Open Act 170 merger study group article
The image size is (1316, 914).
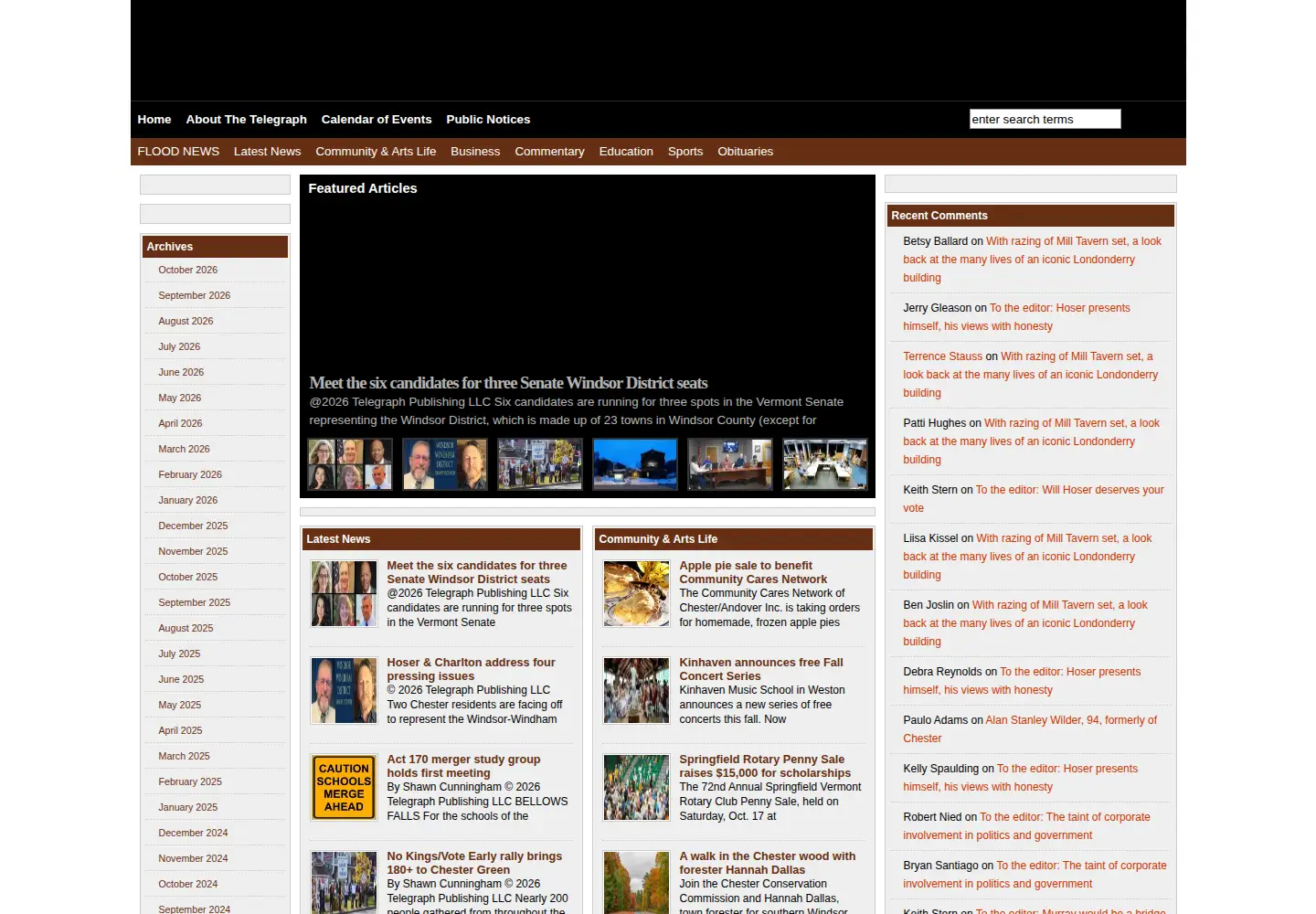point(463,766)
